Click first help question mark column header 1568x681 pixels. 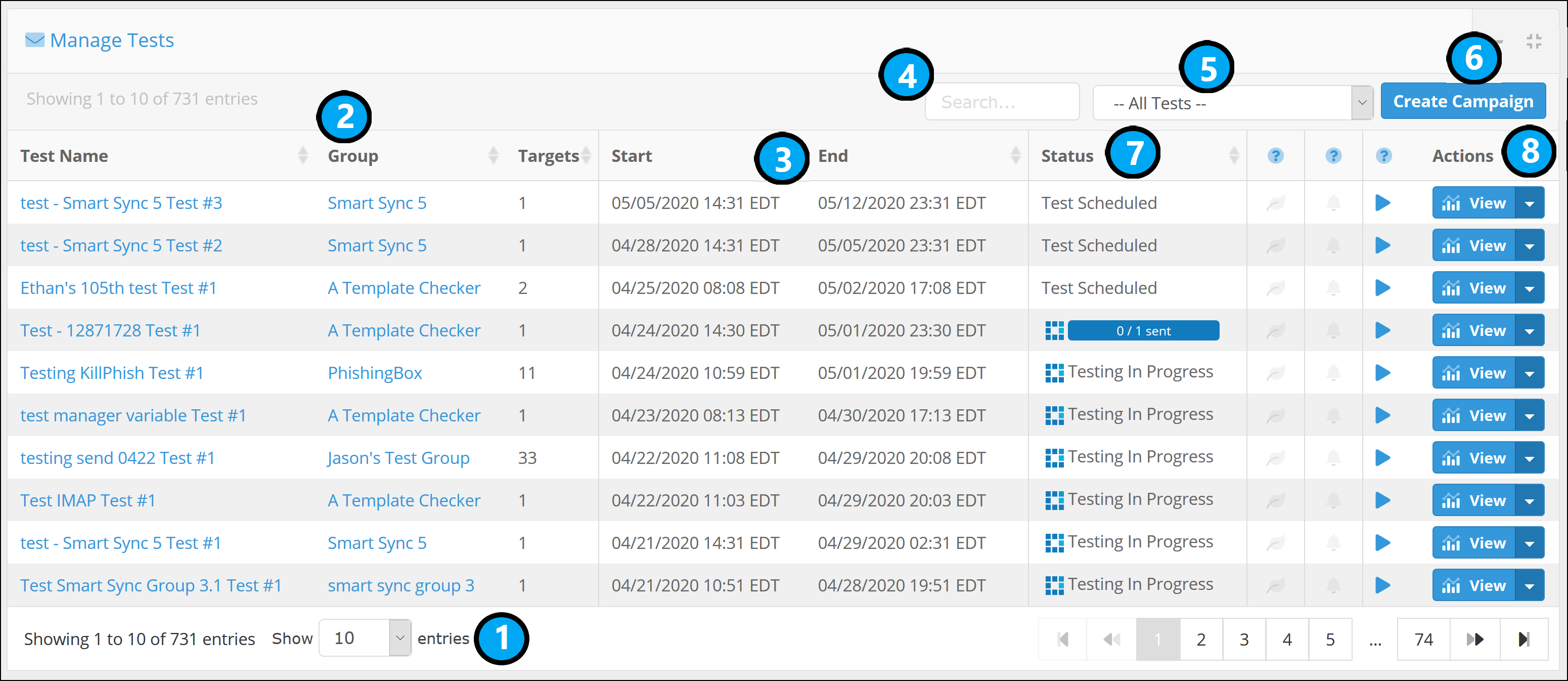point(1275,156)
